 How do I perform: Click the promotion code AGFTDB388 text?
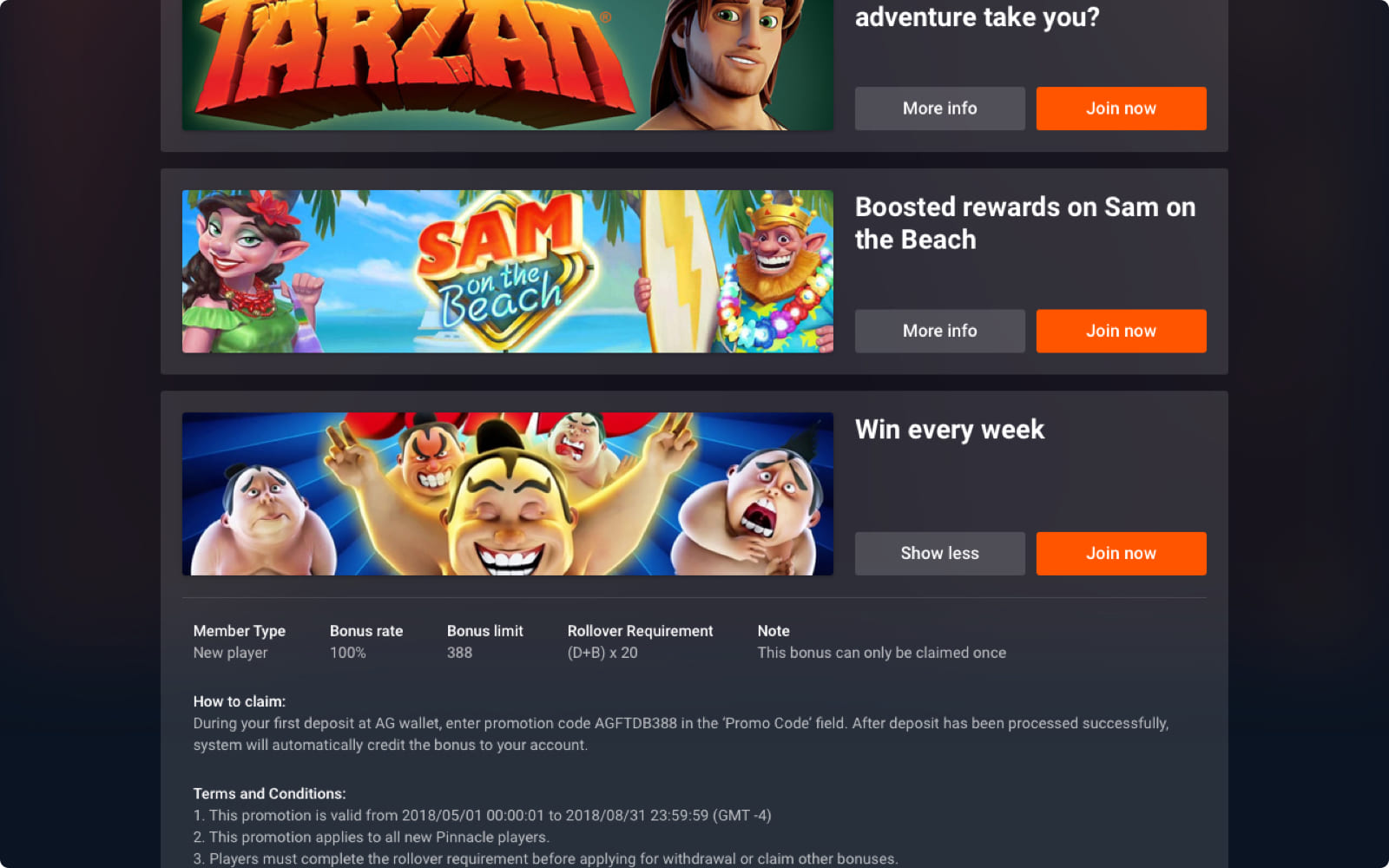click(x=635, y=723)
